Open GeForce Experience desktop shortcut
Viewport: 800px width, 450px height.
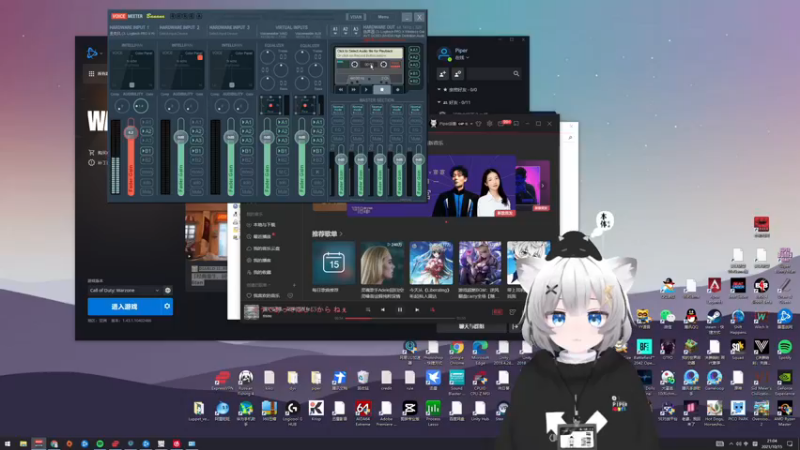785,382
